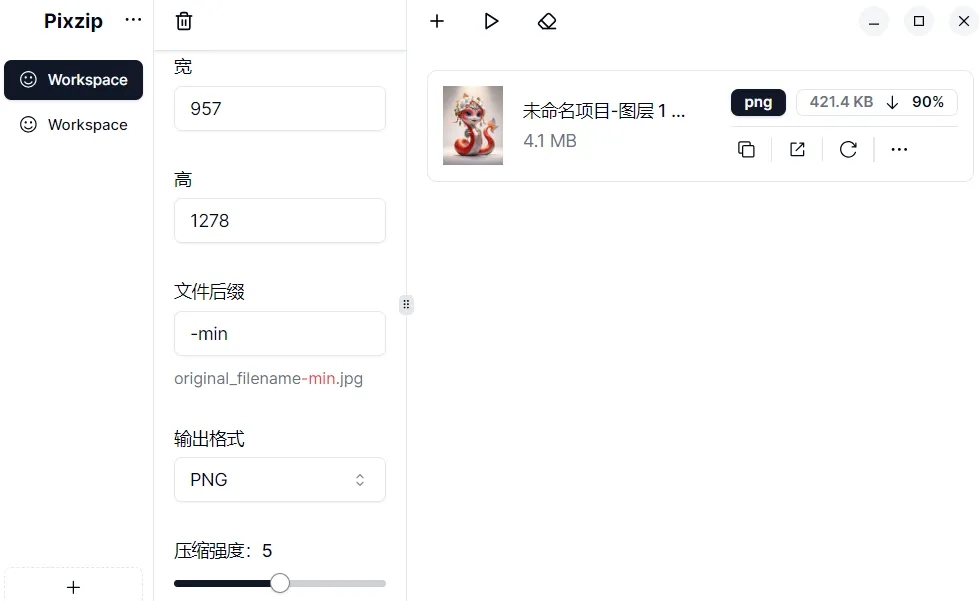Recompress the image with the refresh icon
The width and height of the screenshot is (979, 601).
pyautogui.click(x=848, y=149)
